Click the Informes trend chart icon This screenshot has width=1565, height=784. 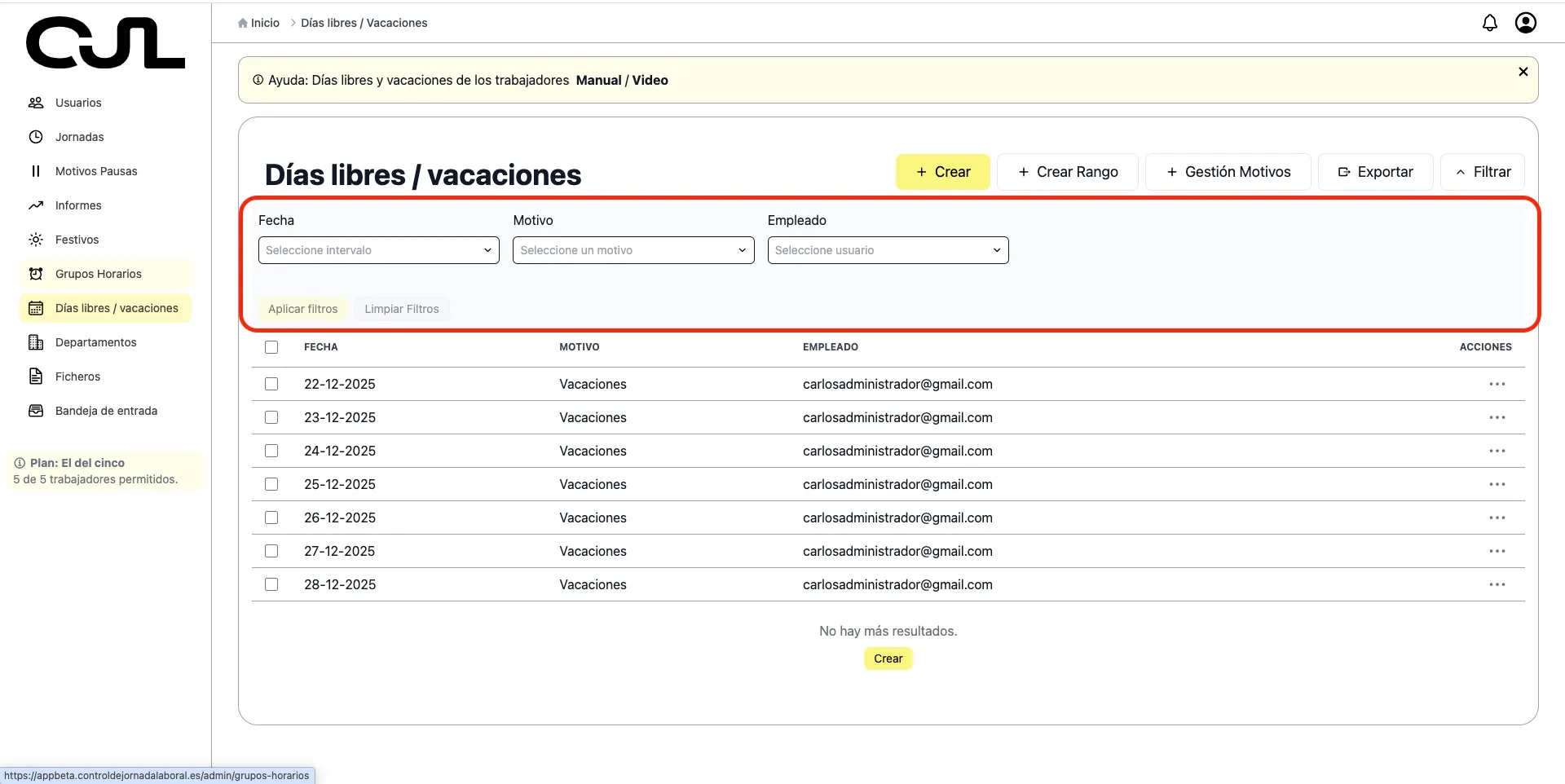pyautogui.click(x=36, y=205)
